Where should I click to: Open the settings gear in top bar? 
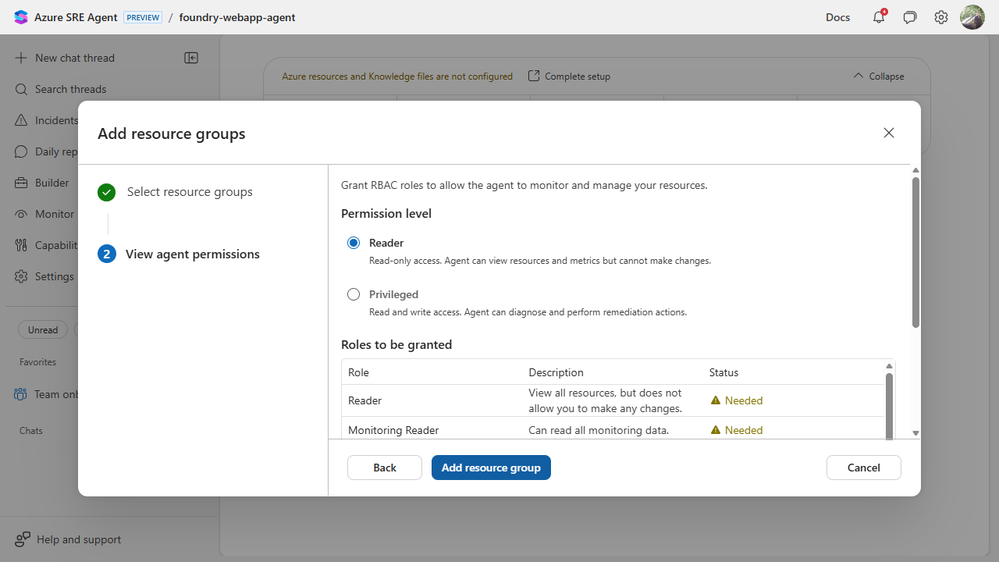pos(941,17)
